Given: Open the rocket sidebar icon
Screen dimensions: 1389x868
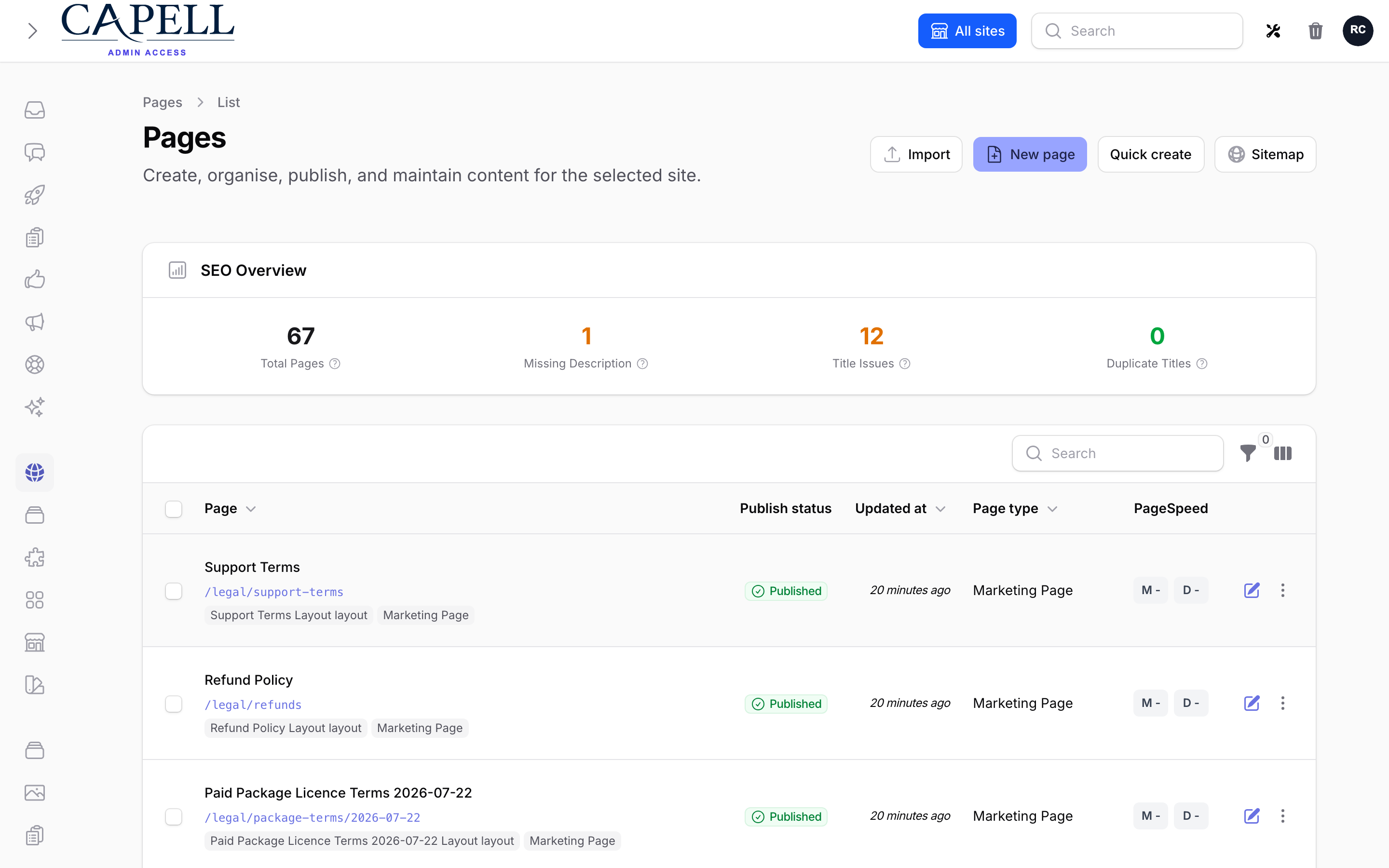Looking at the screenshot, I should click(x=34, y=195).
